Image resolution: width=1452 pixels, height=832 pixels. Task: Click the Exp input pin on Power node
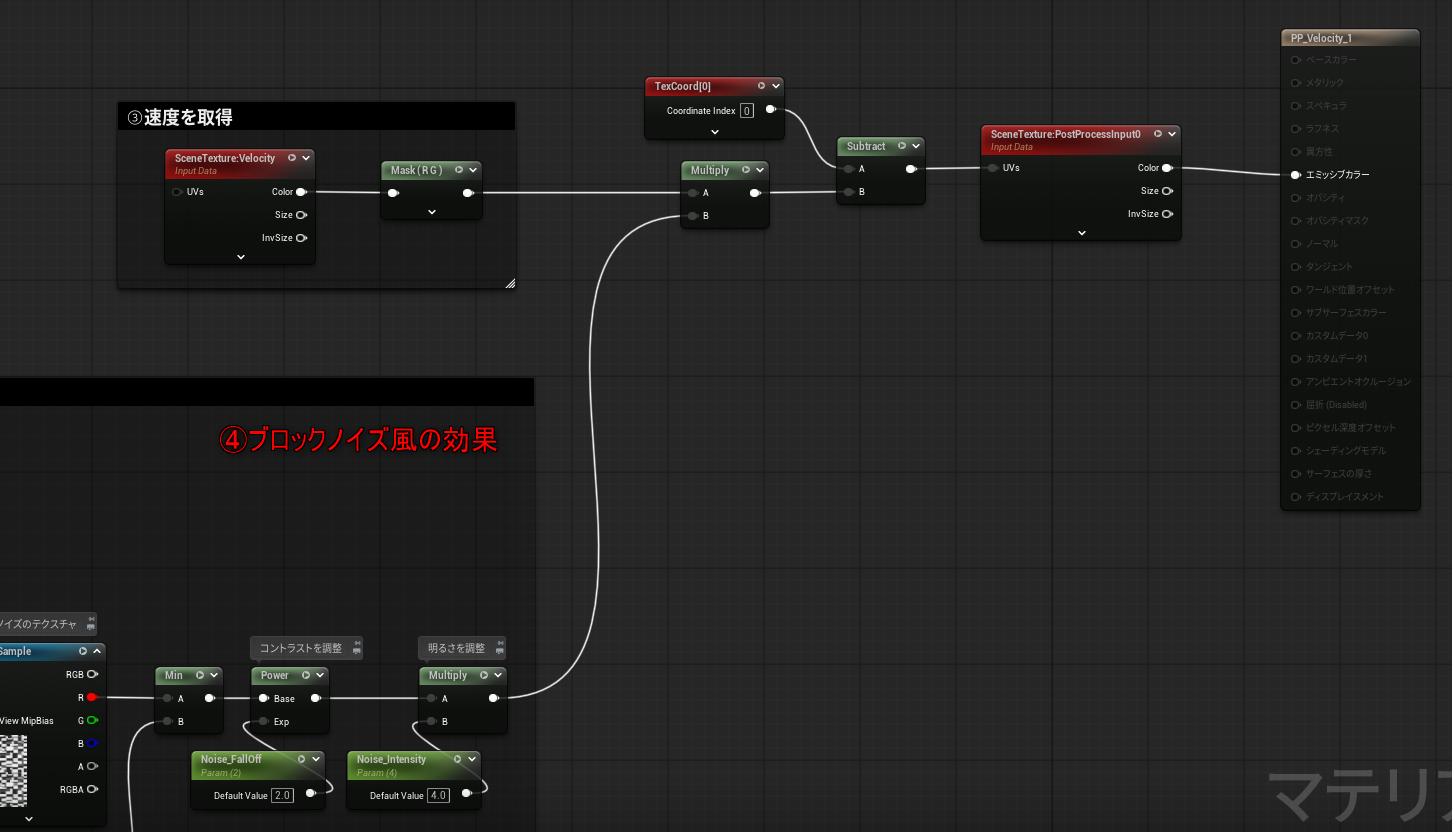pos(264,721)
